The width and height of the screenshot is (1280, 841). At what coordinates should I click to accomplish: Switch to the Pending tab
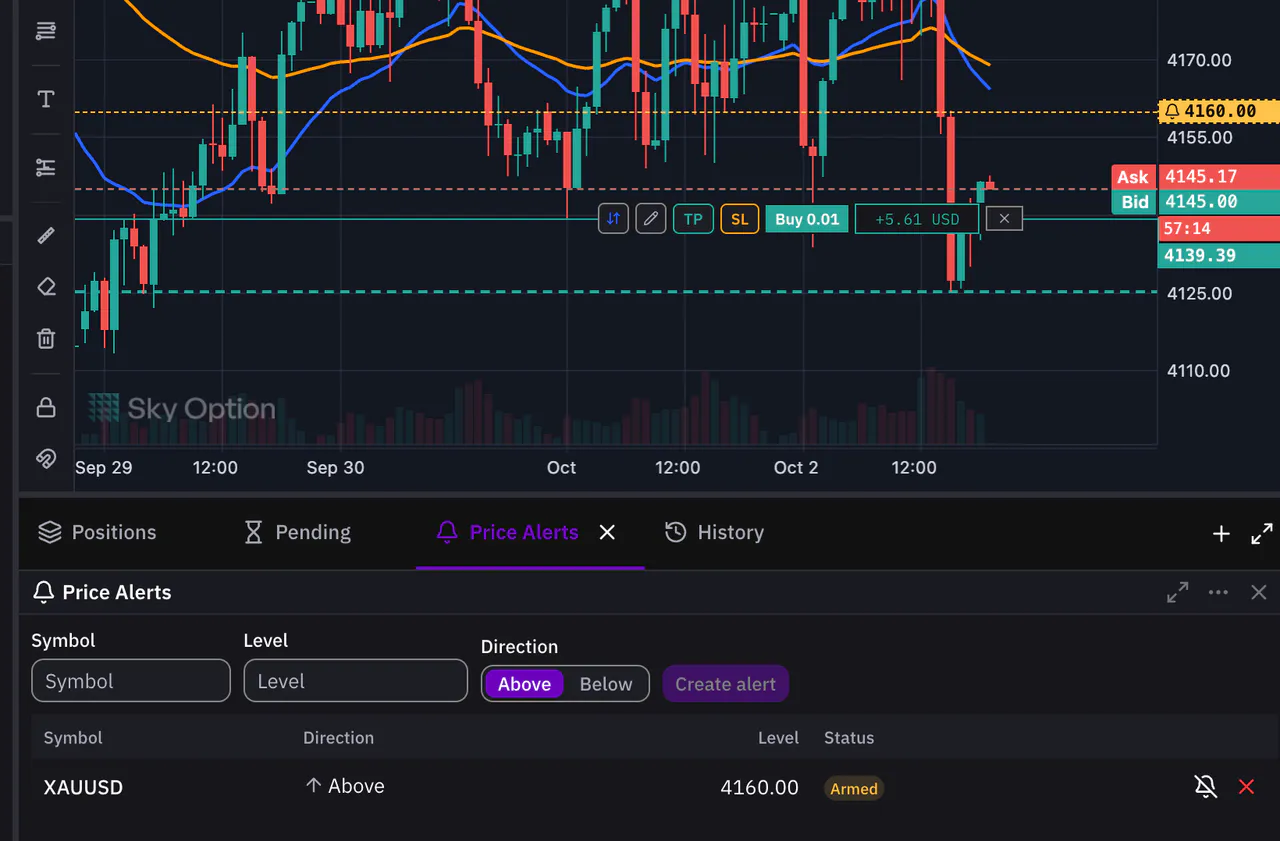298,532
